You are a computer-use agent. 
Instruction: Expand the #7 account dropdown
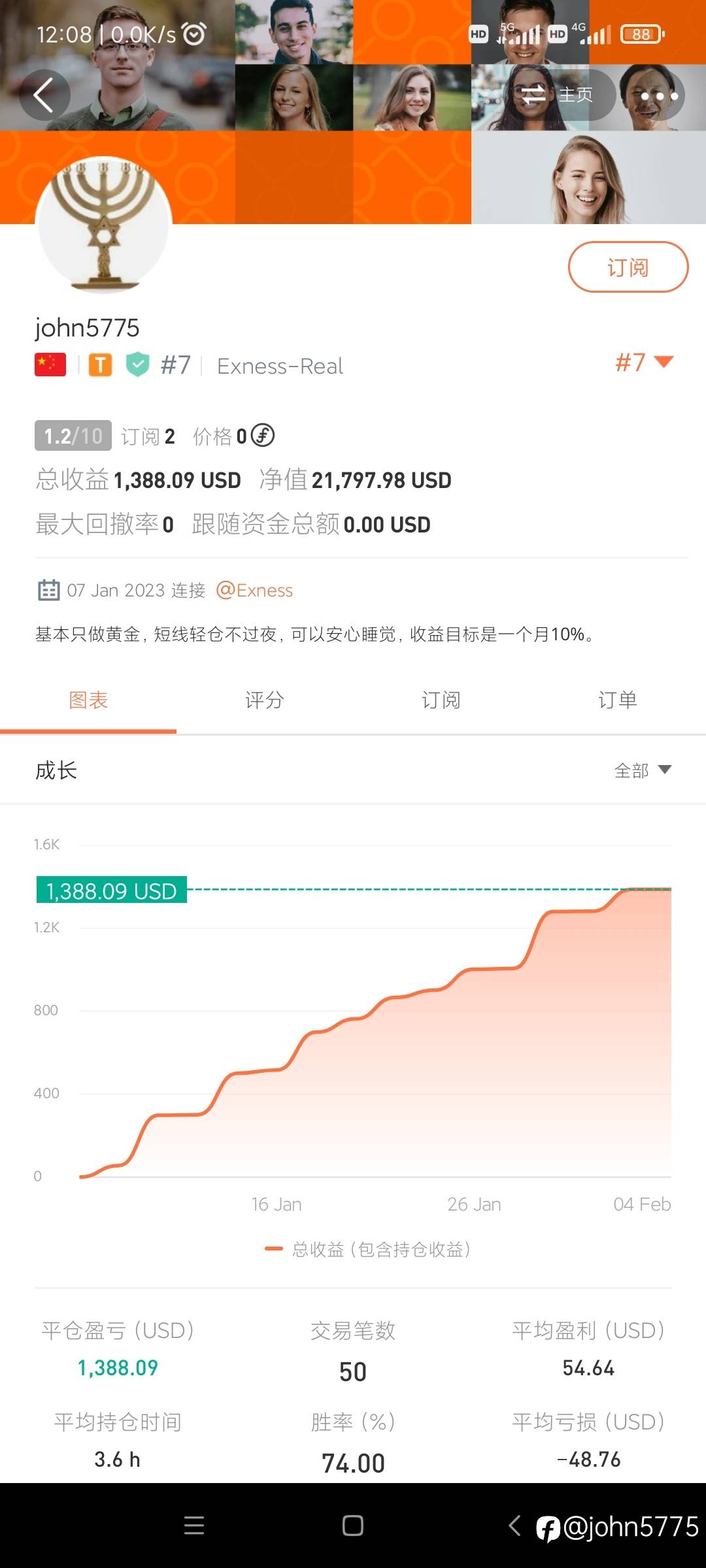coord(645,362)
